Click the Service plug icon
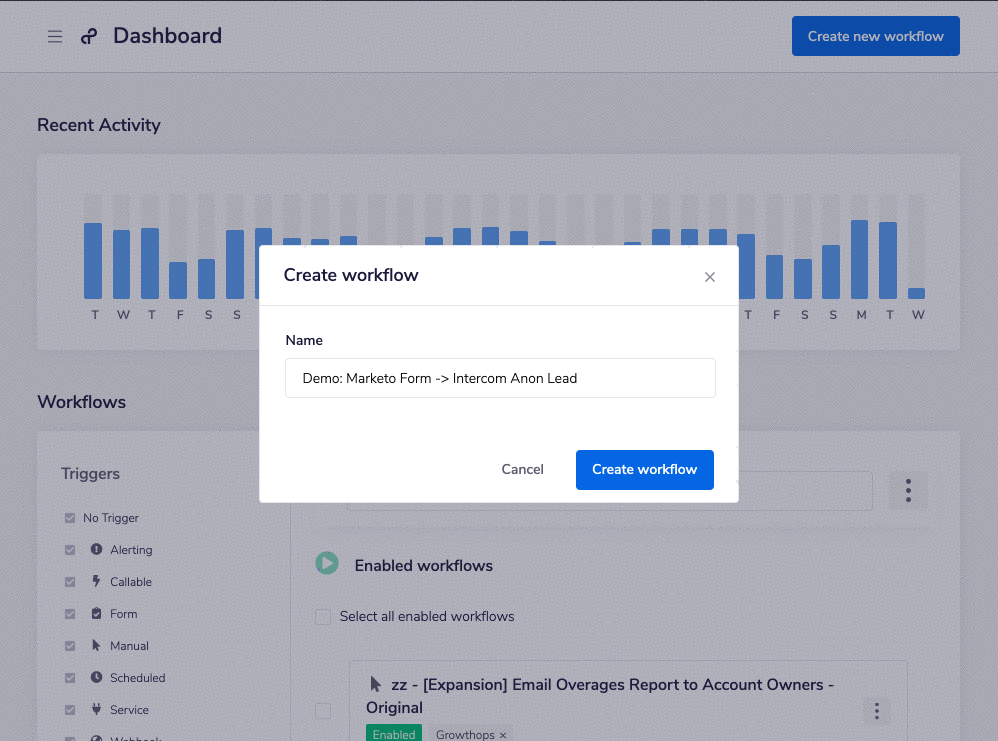This screenshot has width=998, height=741. click(x=96, y=709)
